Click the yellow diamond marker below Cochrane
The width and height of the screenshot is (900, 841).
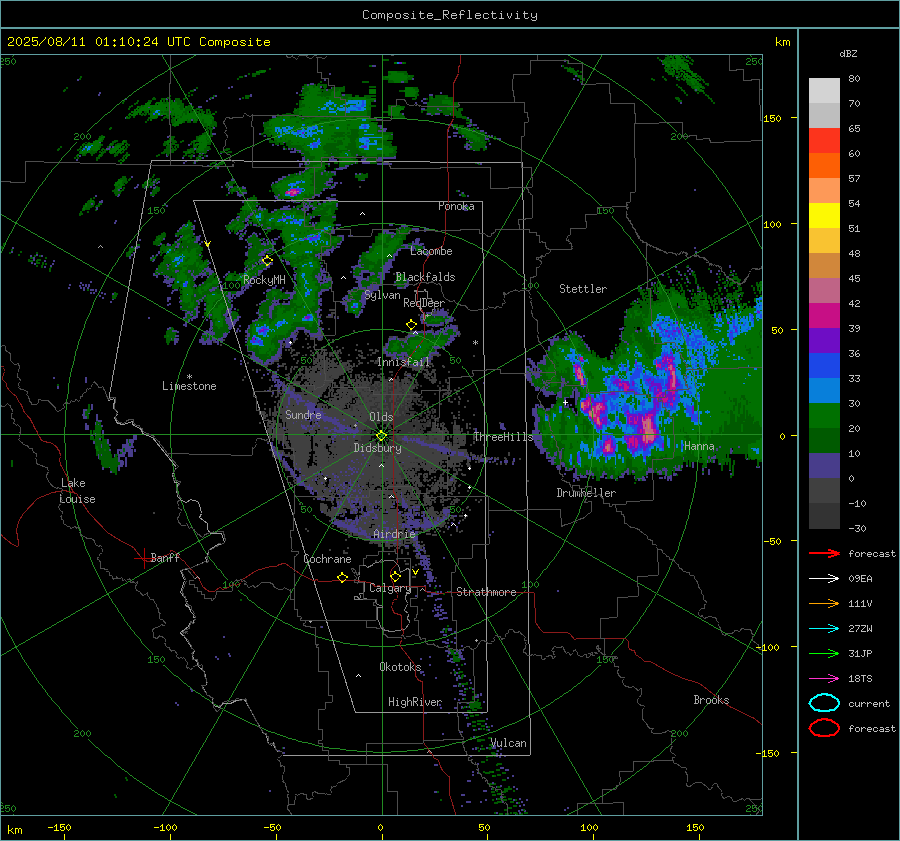coord(342,577)
